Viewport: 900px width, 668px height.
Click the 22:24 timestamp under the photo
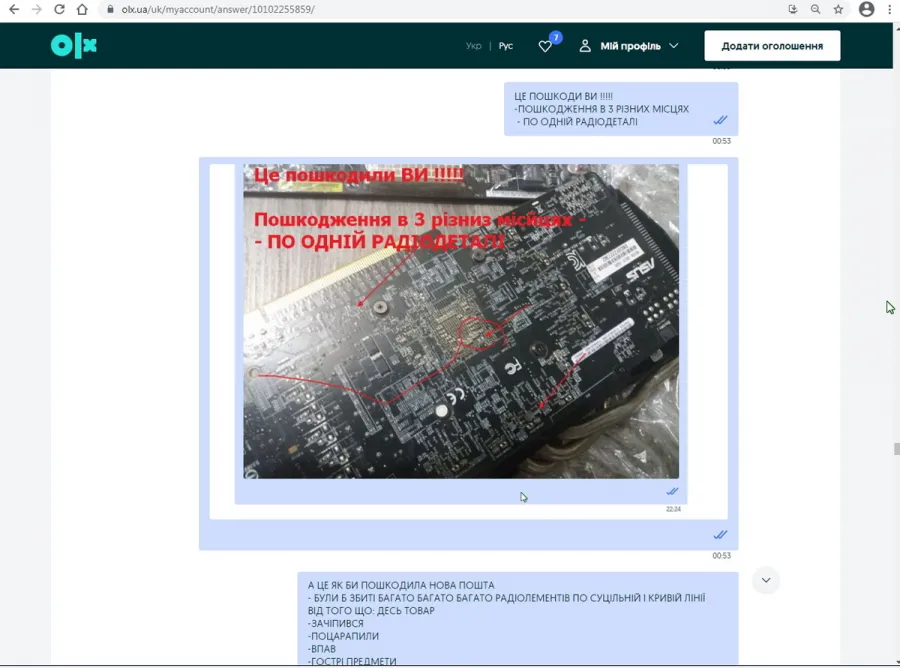click(x=673, y=509)
